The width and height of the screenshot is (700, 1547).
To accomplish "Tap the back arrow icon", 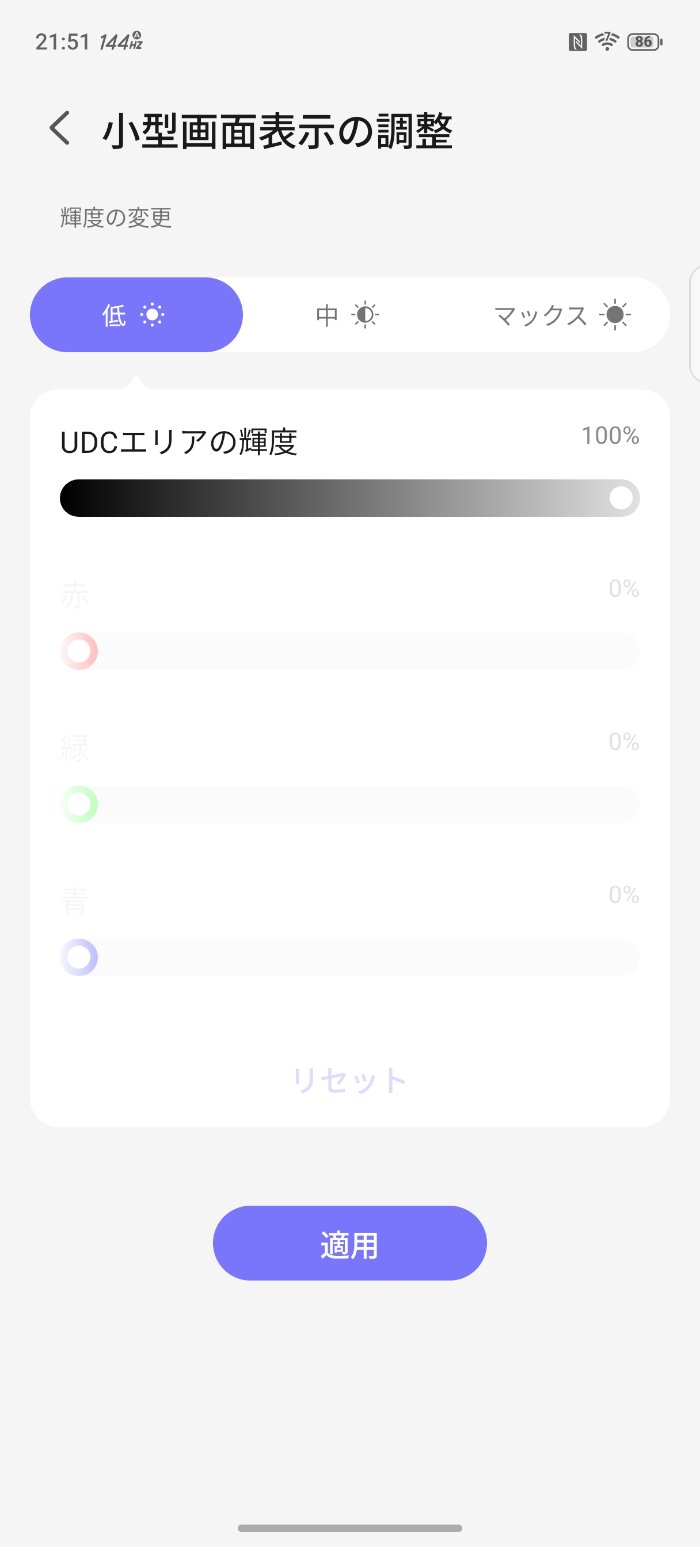I will click(x=61, y=129).
